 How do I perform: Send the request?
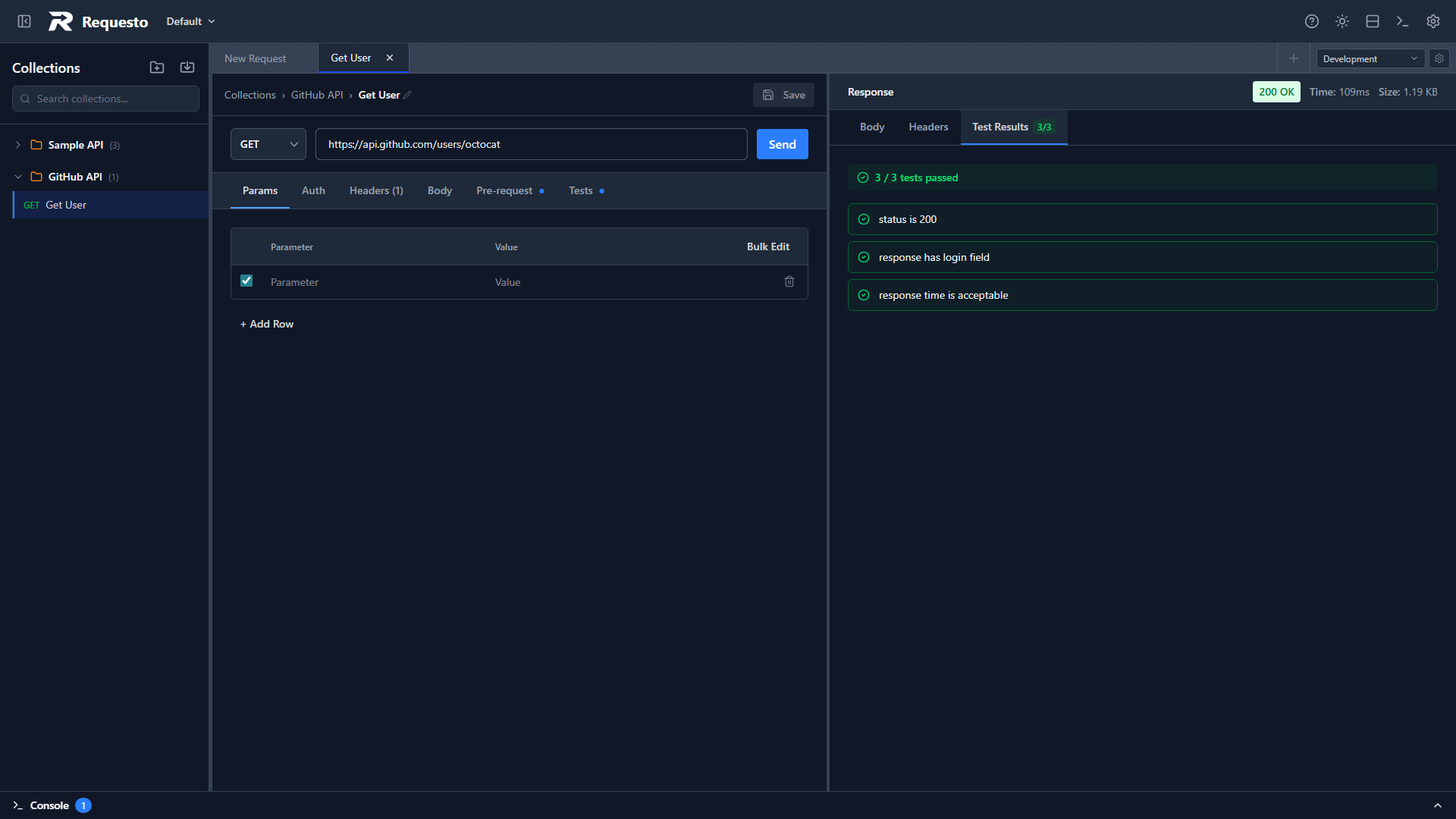(783, 144)
